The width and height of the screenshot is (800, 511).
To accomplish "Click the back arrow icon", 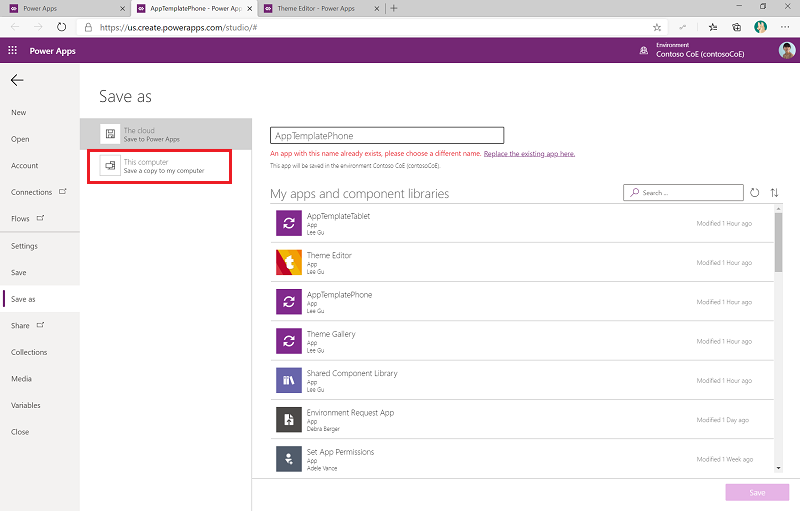I will (x=17, y=80).
